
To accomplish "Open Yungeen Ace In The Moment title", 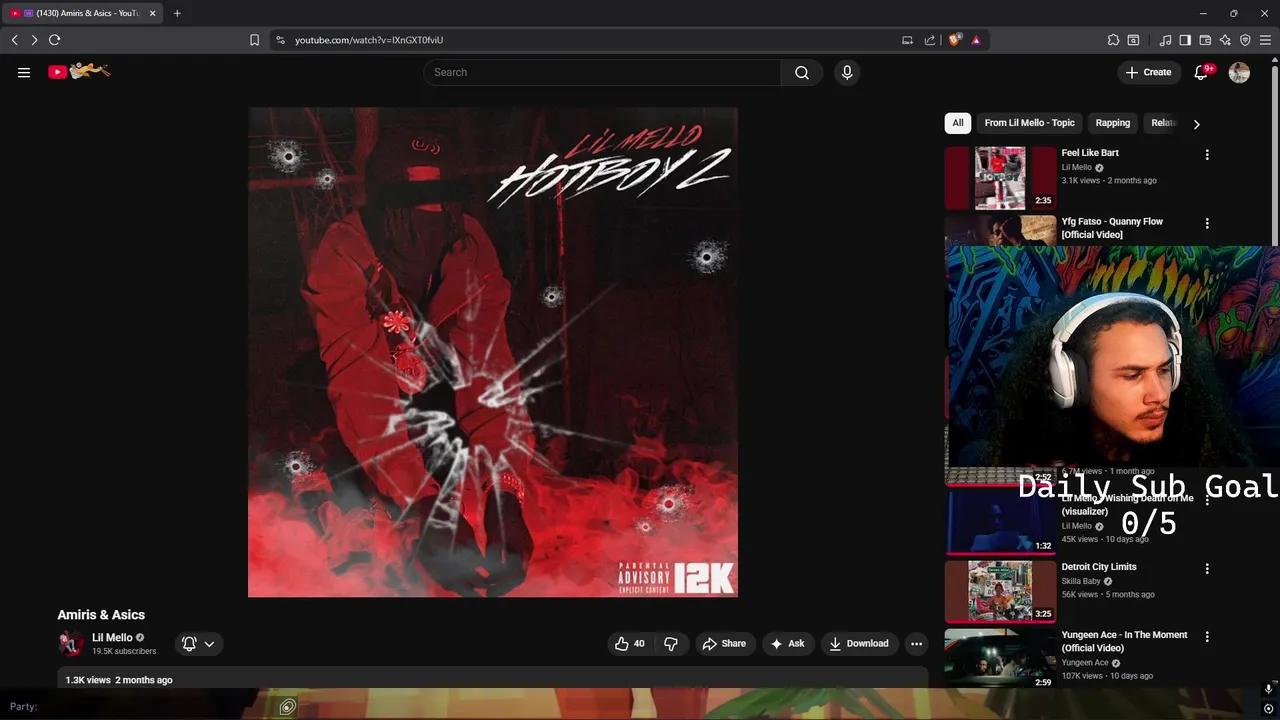I will click(x=1124, y=641).
